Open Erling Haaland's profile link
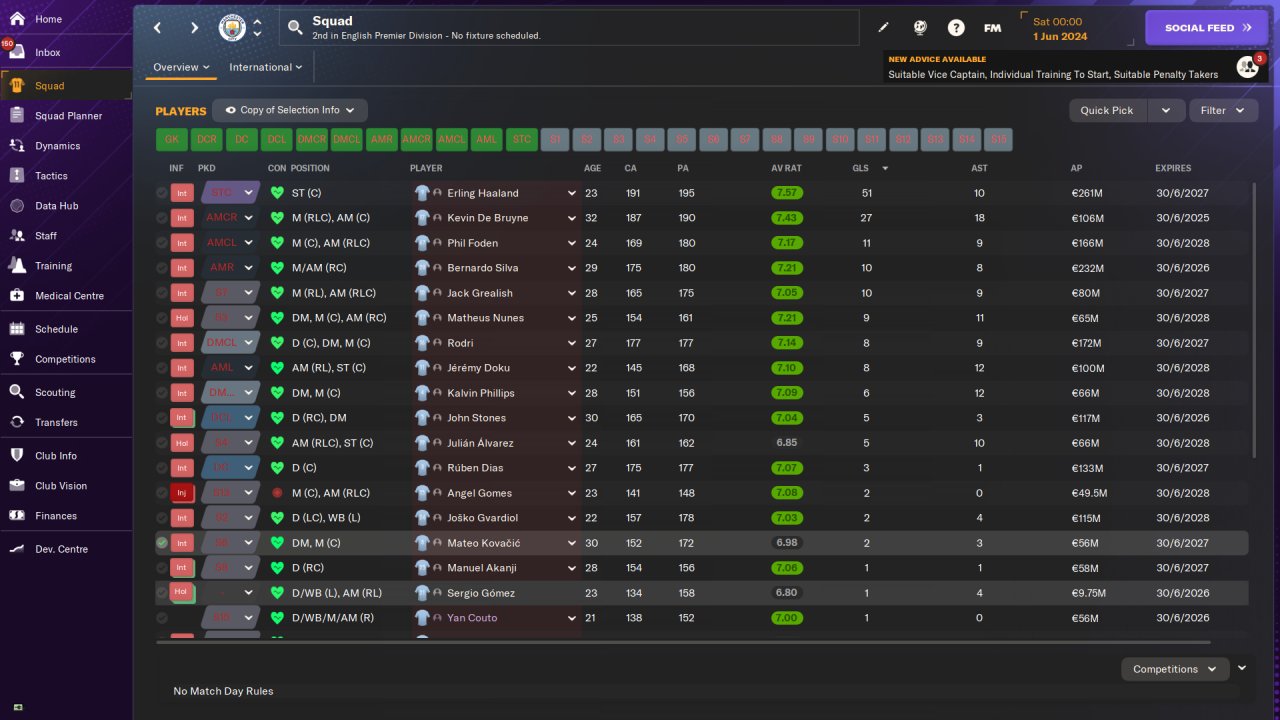The height and width of the screenshot is (720, 1280). [x=482, y=193]
